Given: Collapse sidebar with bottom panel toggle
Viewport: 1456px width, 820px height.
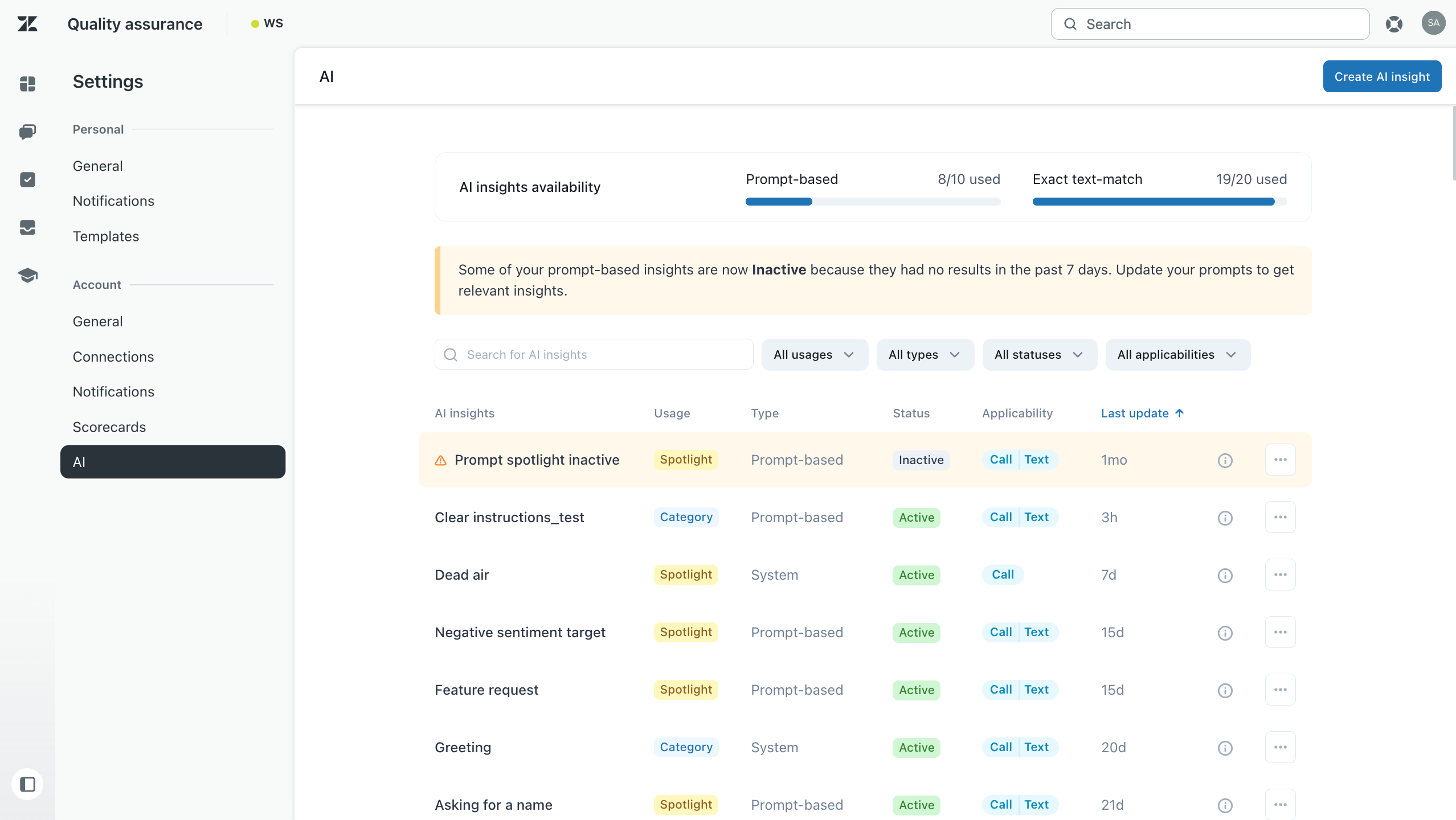Looking at the screenshot, I should pyautogui.click(x=27, y=784).
